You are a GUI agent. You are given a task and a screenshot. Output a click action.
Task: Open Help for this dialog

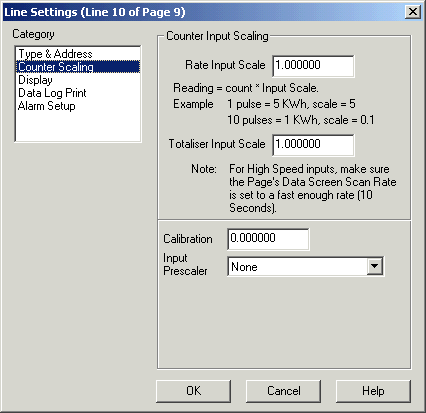pyautogui.click(x=373, y=391)
